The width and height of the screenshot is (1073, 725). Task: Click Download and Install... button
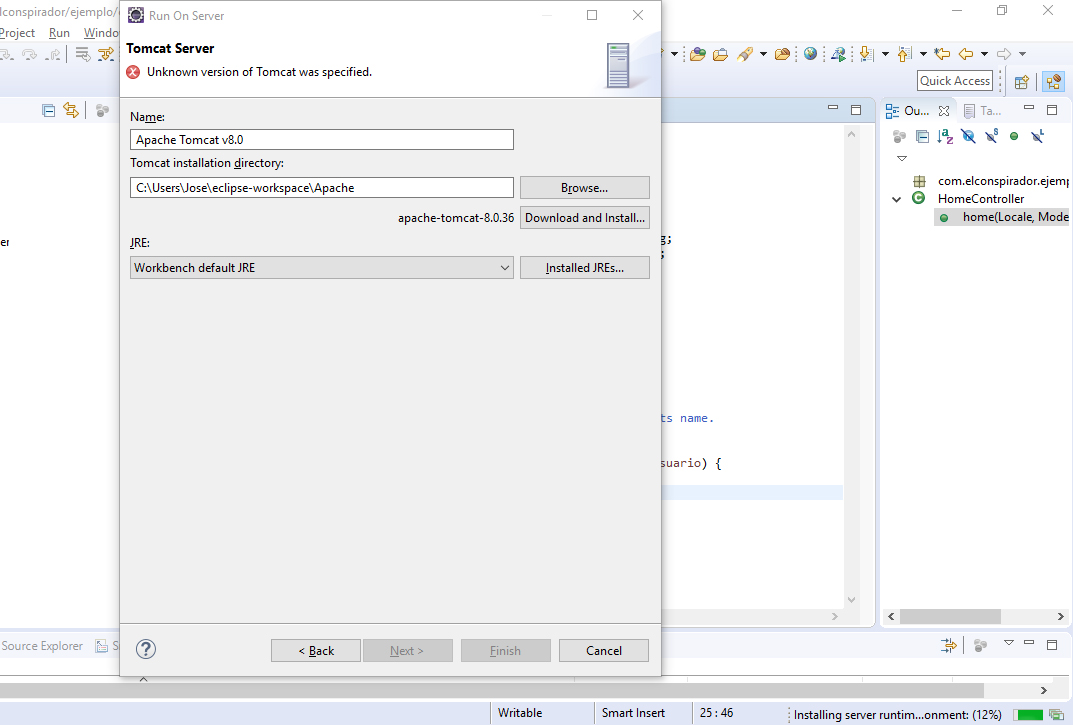point(584,218)
